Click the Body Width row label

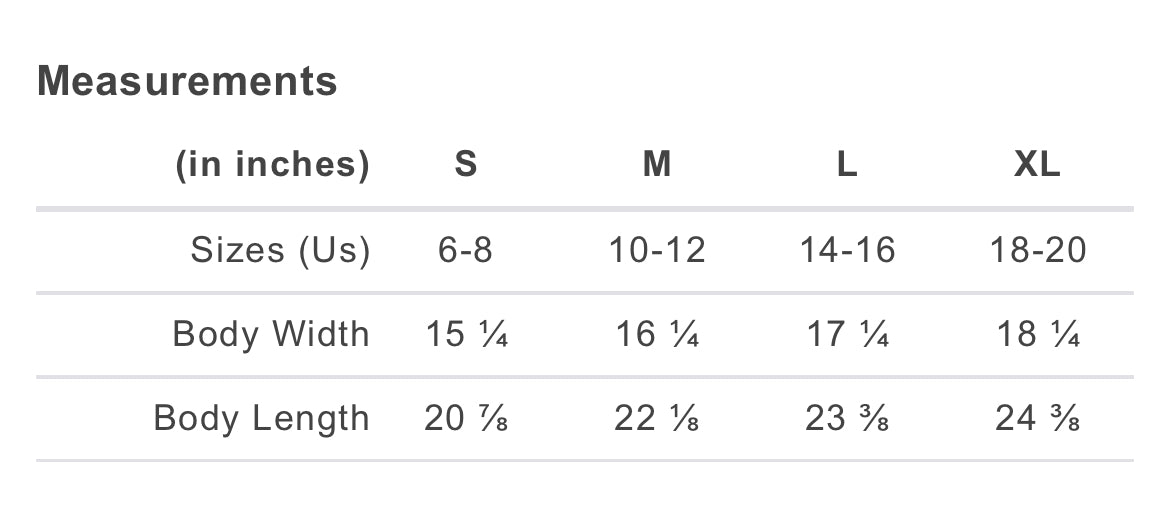(x=271, y=334)
